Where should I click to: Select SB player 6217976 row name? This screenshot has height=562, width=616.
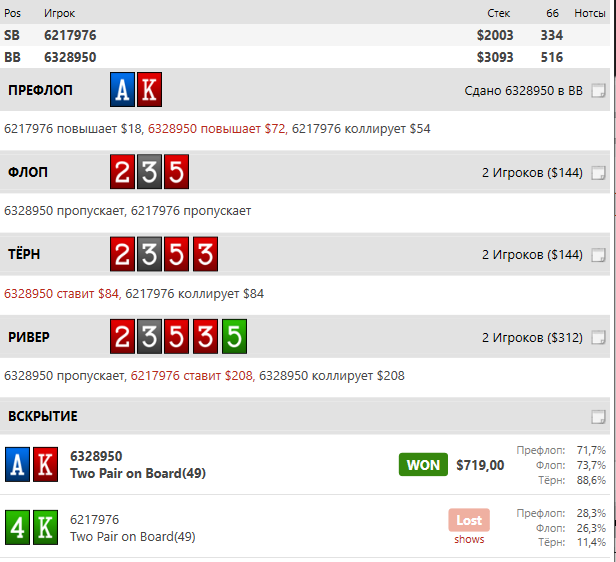70,35
